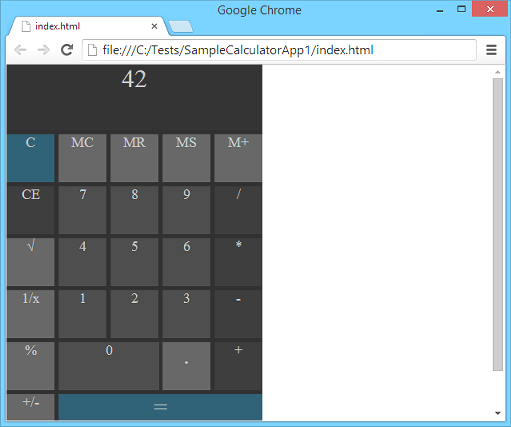The image size is (511, 427).
Task: Click the plus/minus sign toggle key
Action: pos(31,407)
